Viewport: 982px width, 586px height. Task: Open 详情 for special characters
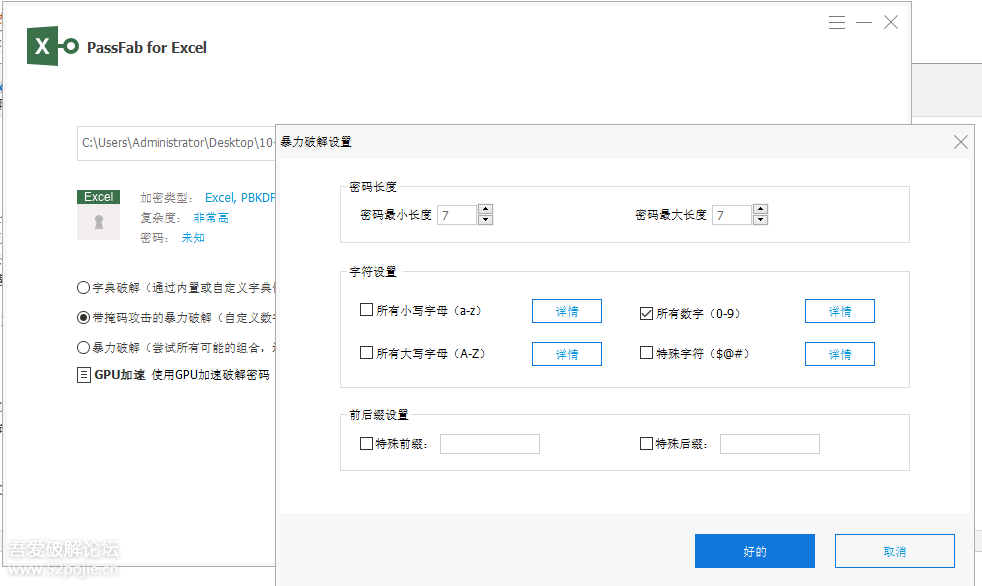click(840, 354)
